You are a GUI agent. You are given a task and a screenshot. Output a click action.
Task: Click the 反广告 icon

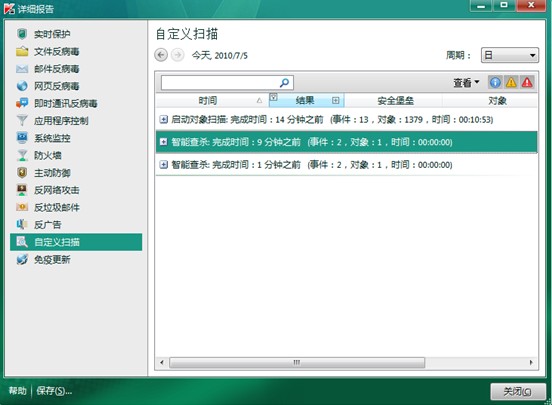click(x=22, y=224)
